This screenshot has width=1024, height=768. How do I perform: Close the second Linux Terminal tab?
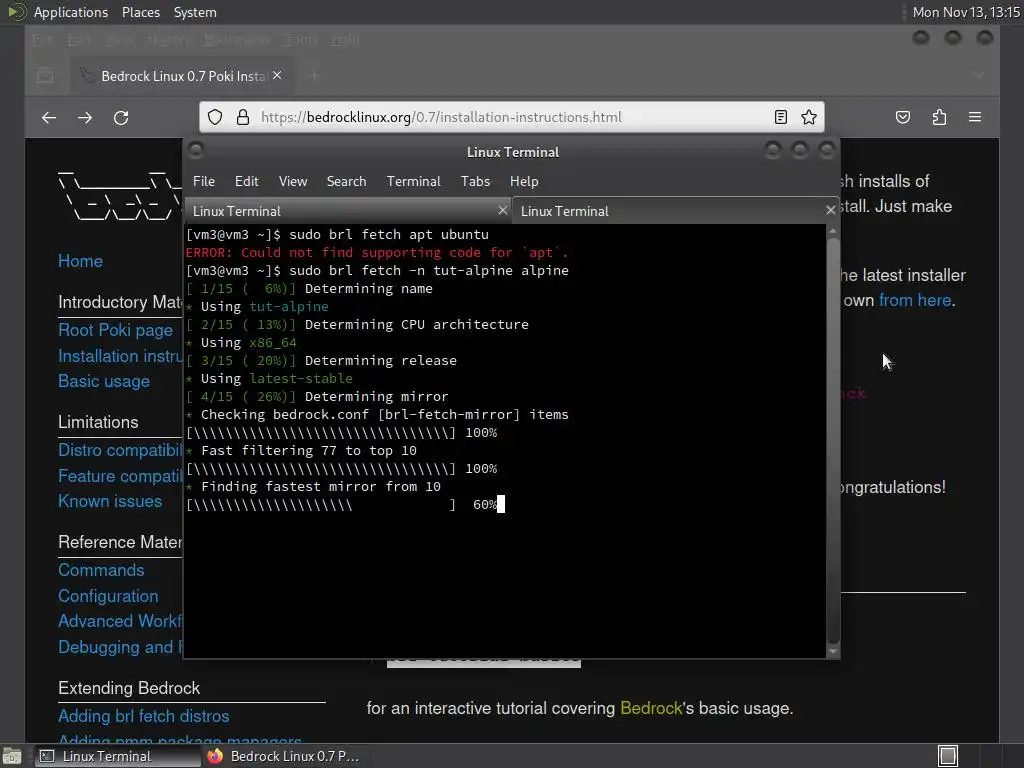point(830,210)
